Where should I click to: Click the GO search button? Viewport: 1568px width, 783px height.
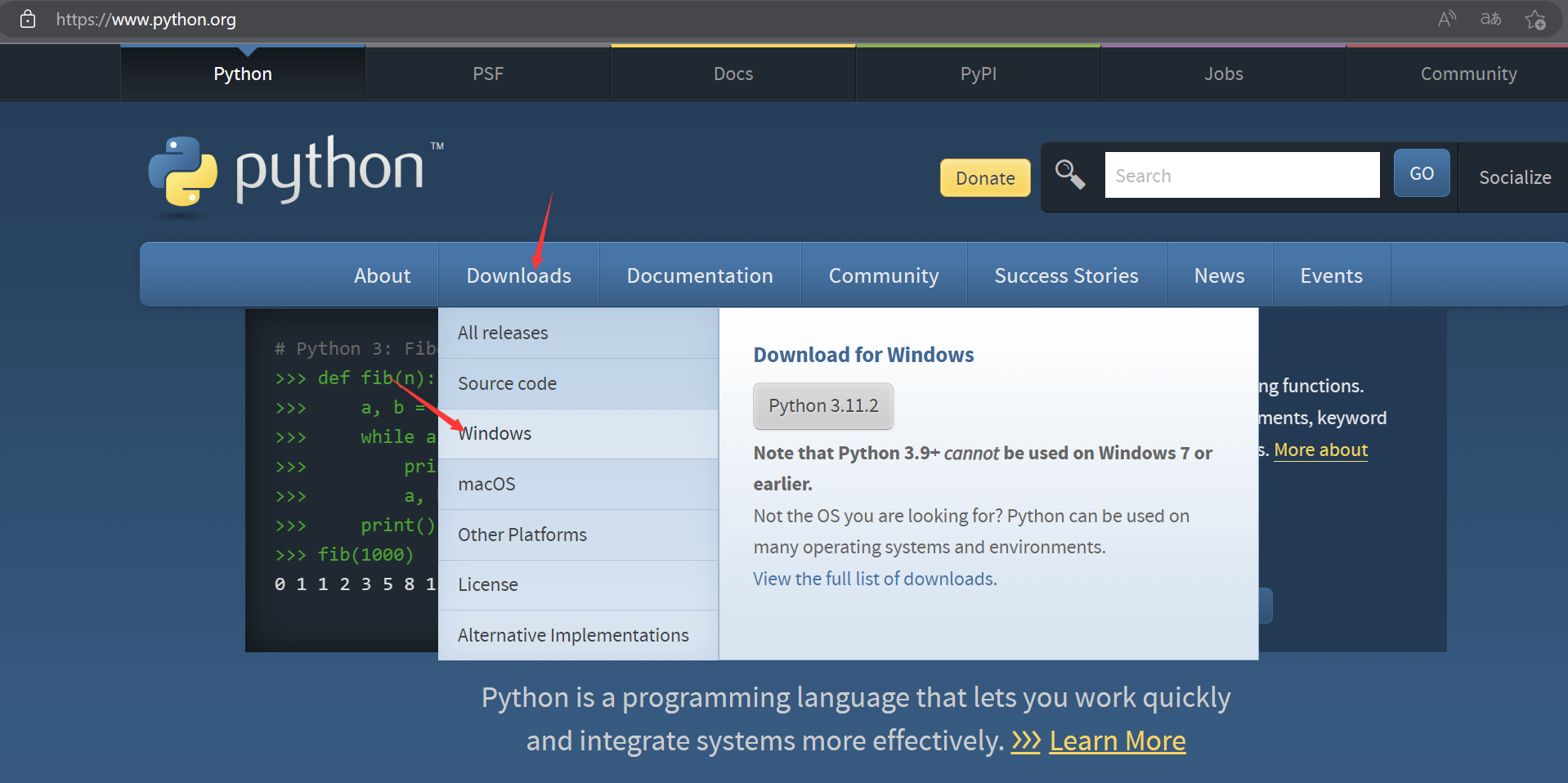pyautogui.click(x=1422, y=173)
